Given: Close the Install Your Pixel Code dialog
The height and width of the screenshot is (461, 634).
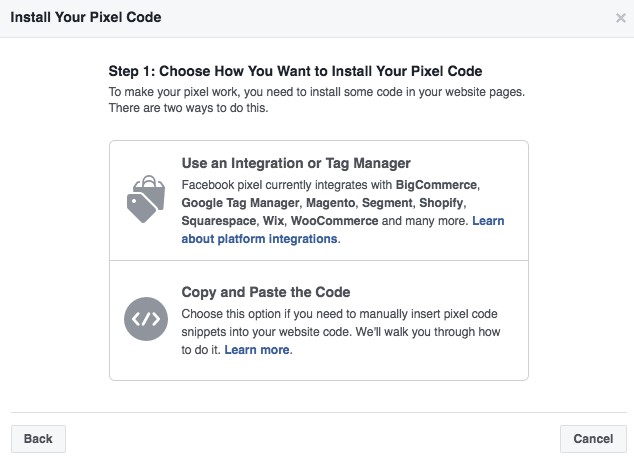Looking at the screenshot, I should (x=621, y=18).
